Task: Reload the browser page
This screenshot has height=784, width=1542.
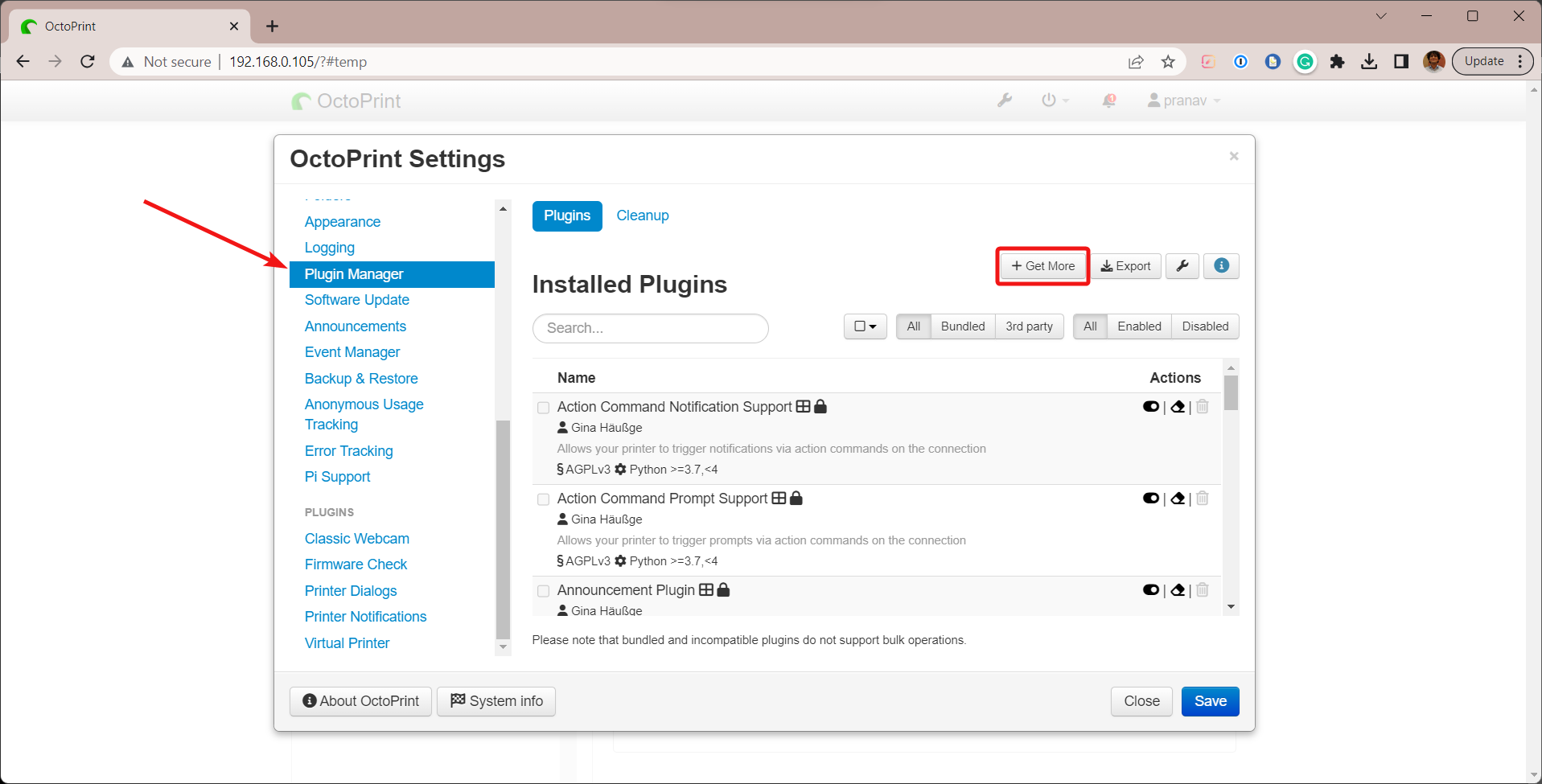Action: coord(88,61)
